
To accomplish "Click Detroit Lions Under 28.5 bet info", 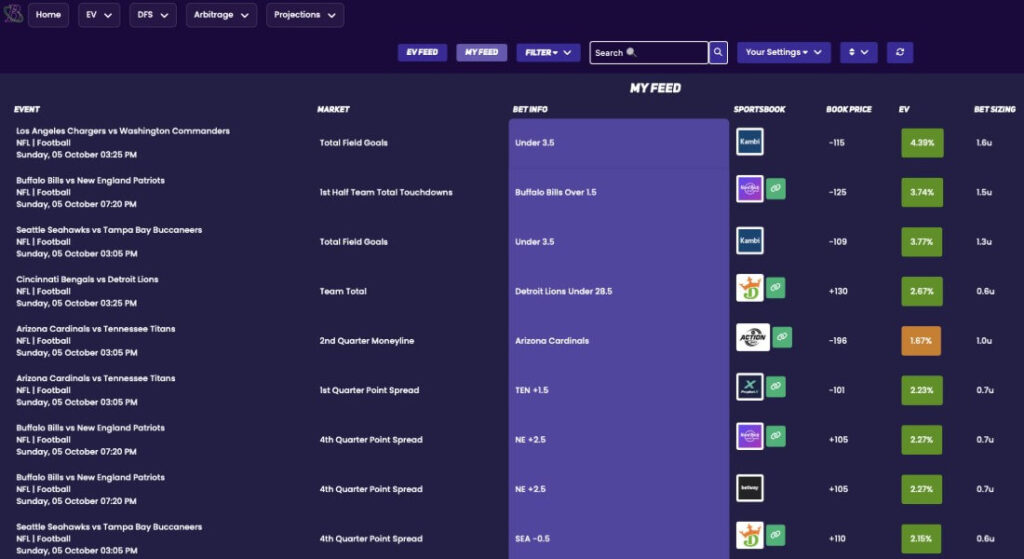I will pos(564,291).
